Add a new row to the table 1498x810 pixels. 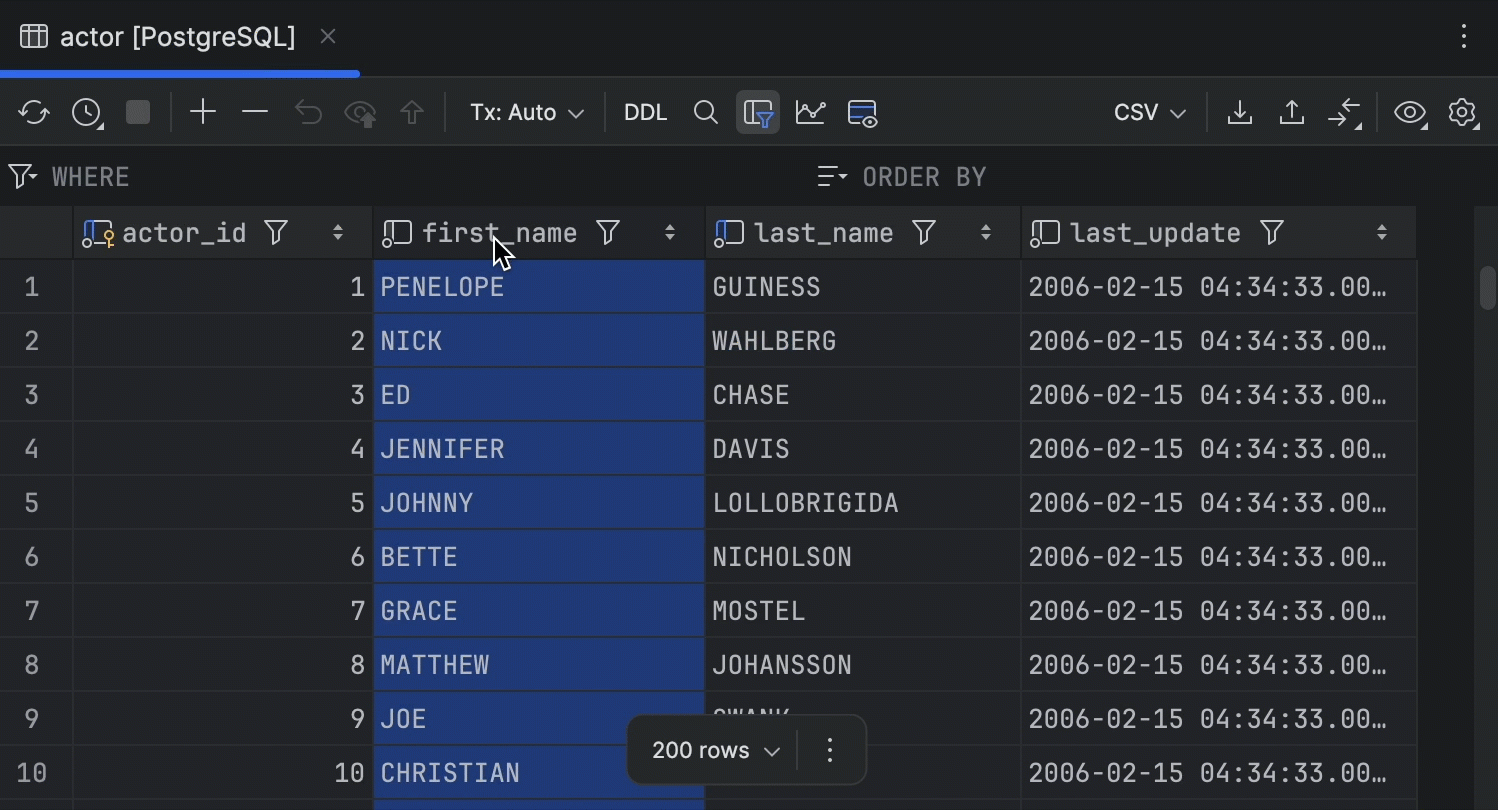coord(202,112)
